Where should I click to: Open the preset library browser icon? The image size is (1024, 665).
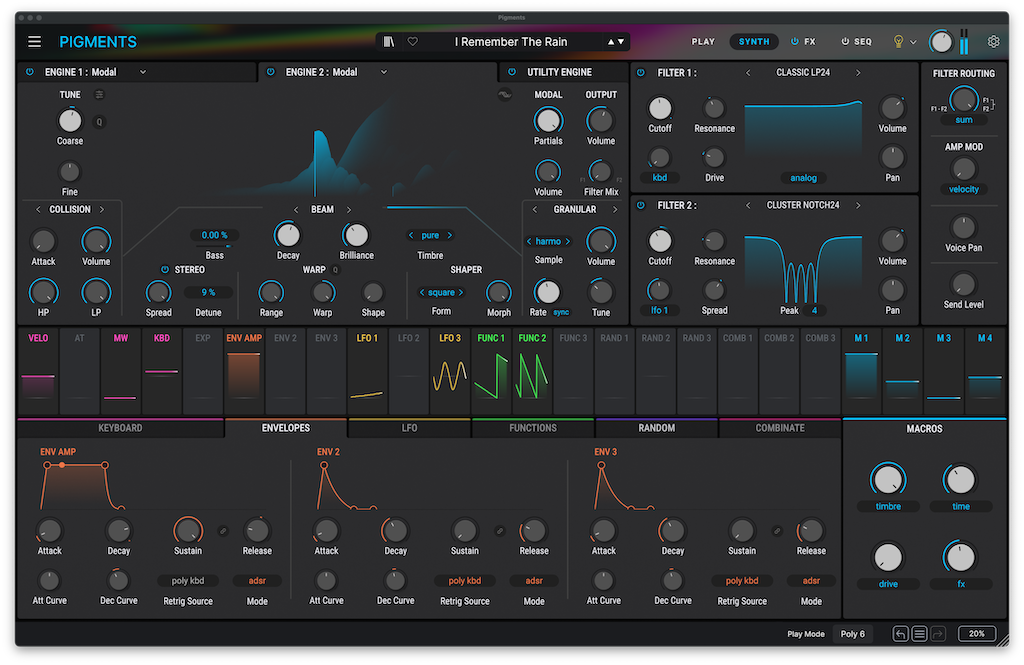[389, 42]
